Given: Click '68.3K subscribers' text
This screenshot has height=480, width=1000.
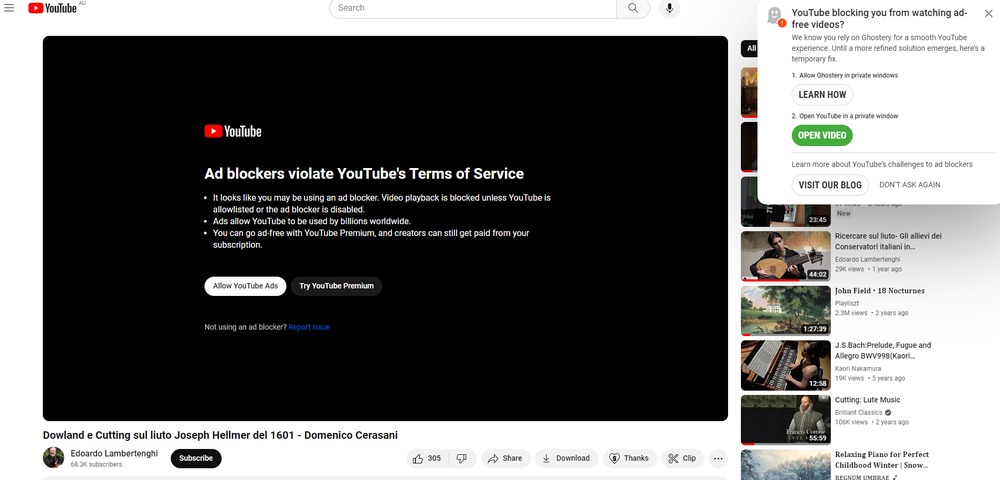Looking at the screenshot, I should coord(96,465).
